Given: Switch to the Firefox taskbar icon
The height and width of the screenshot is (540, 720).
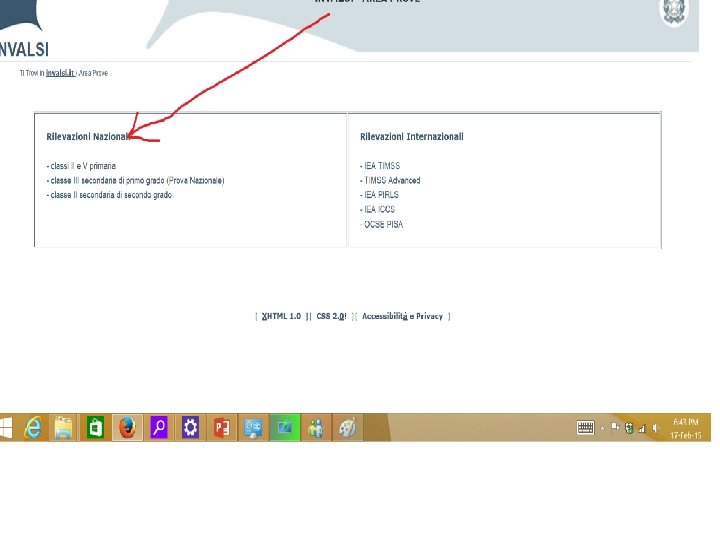Looking at the screenshot, I should tap(127, 428).
